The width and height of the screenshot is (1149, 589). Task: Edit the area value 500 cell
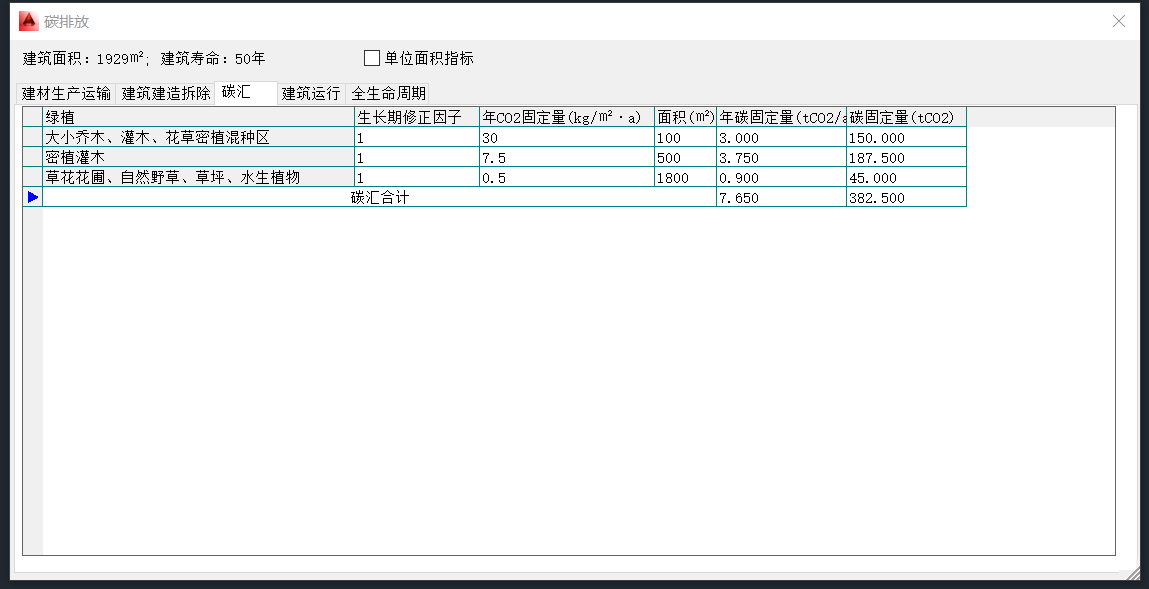tap(685, 158)
